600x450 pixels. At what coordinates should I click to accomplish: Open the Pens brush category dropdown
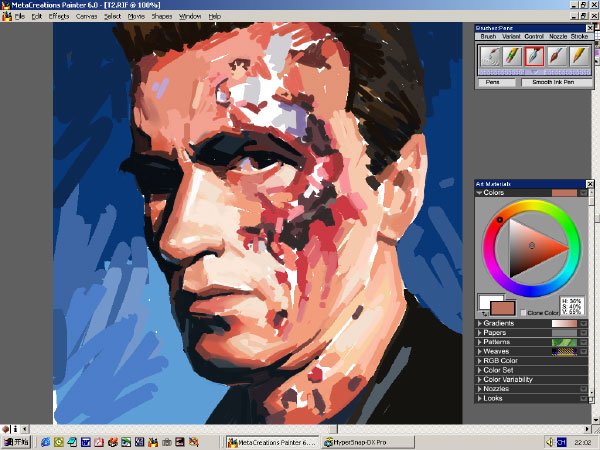(x=497, y=82)
